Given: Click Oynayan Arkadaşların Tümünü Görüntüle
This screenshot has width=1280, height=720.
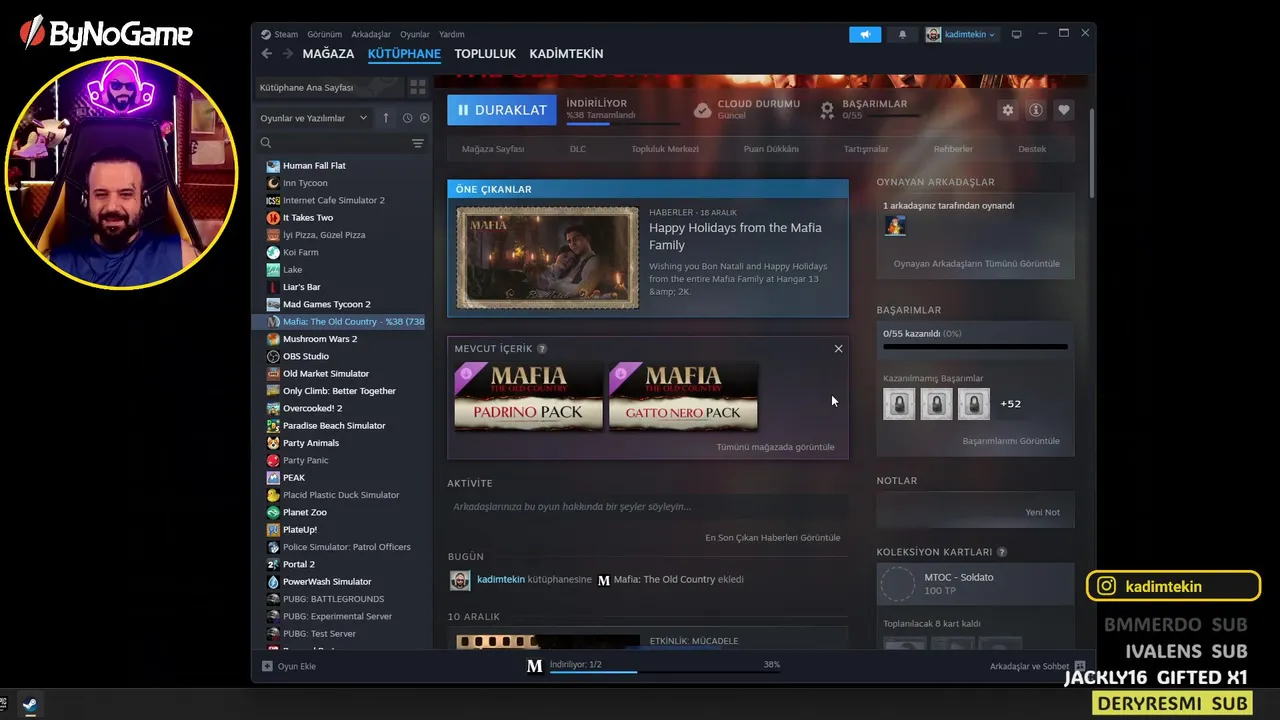Looking at the screenshot, I should click(x=976, y=264).
